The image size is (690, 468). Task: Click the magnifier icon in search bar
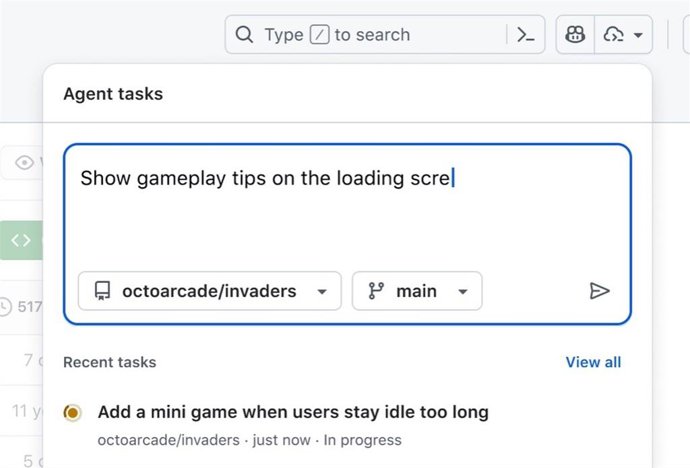(x=244, y=35)
